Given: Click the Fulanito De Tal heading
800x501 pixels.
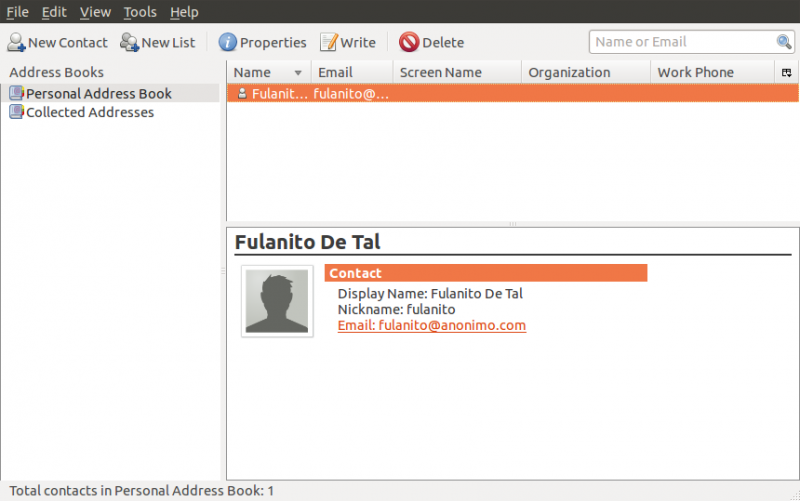Looking at the screenshot, I should (x=308, y=242).
